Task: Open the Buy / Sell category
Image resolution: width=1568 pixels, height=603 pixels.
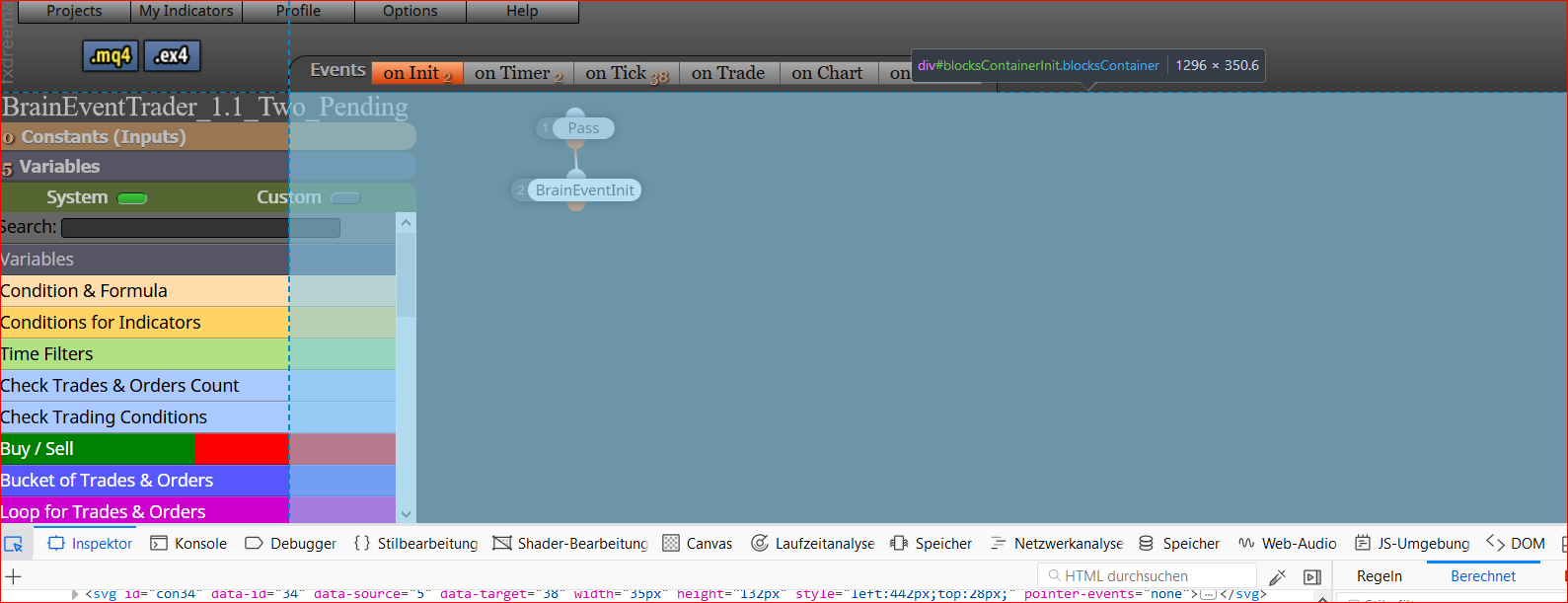Action: pyautogui.click(x=197, y=449)
